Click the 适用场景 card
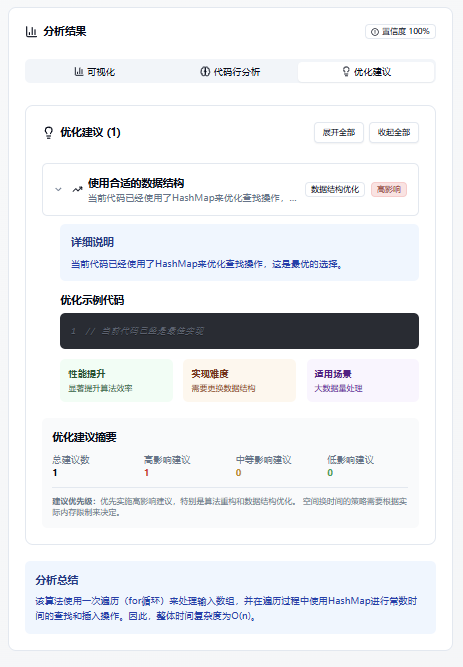Screen dimensions: 463x667 [x=363, y=381]
